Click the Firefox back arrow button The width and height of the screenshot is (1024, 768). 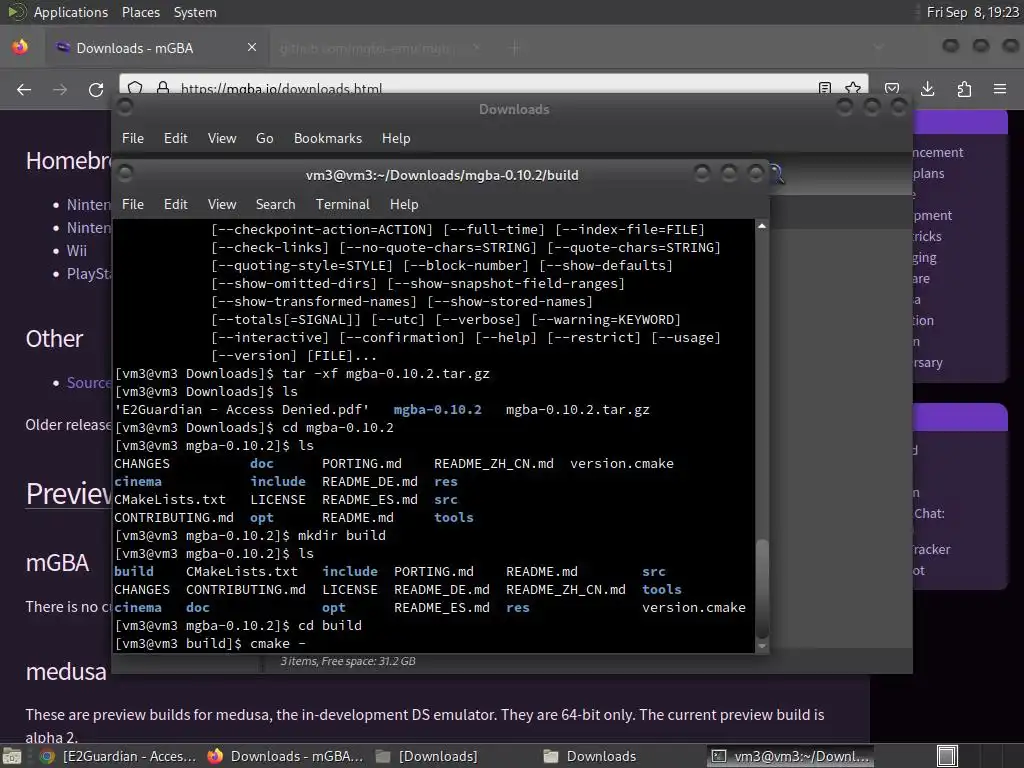point(24,89)
